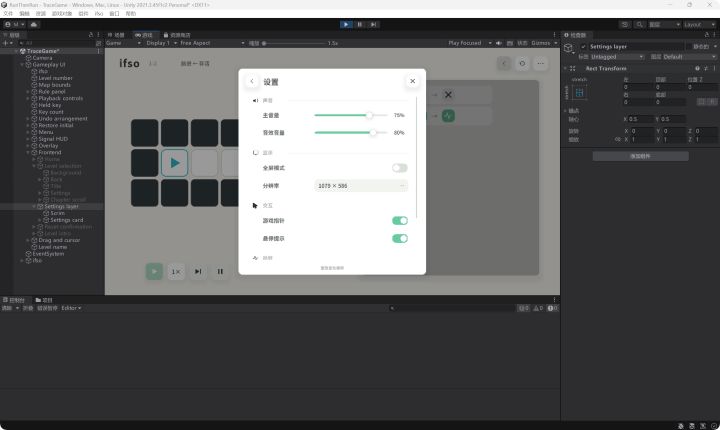Viewport: 720px width, 430px height.
Task: Start Play mode with the Unity play button
Action: coord(346,24)
